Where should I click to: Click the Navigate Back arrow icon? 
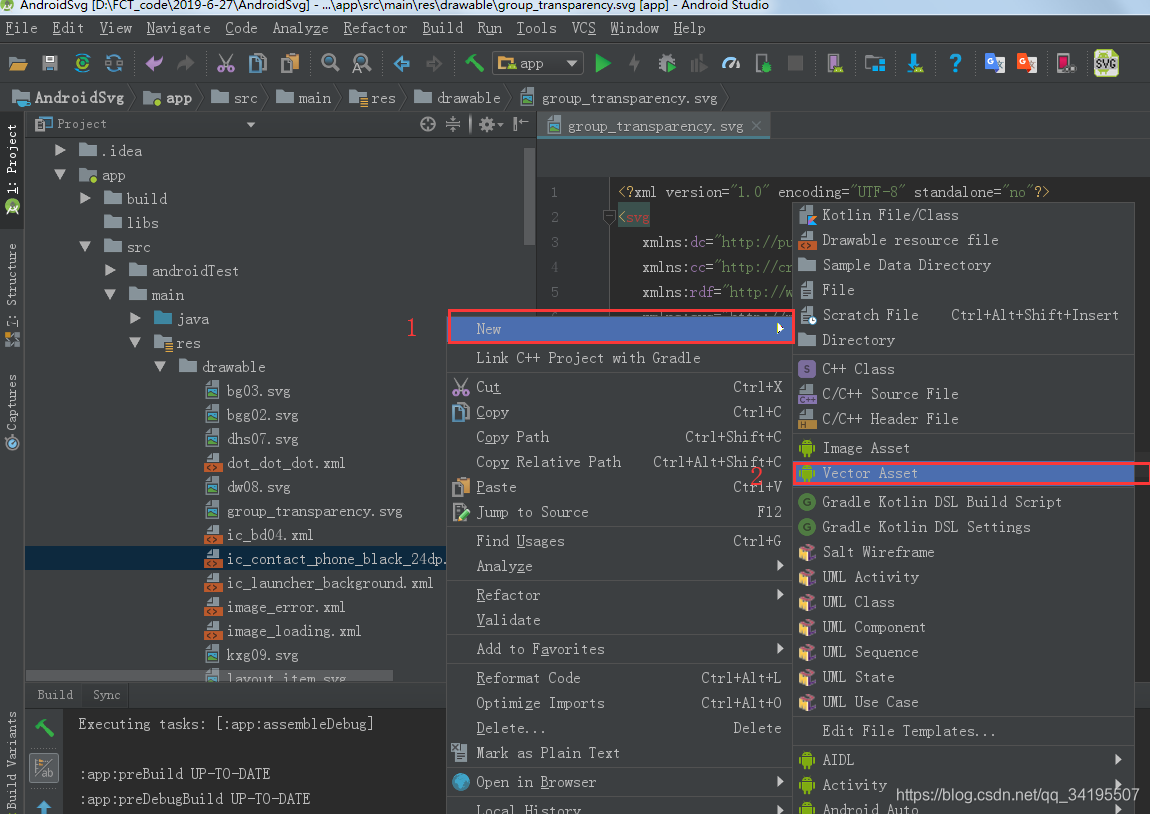click(401, 63)
